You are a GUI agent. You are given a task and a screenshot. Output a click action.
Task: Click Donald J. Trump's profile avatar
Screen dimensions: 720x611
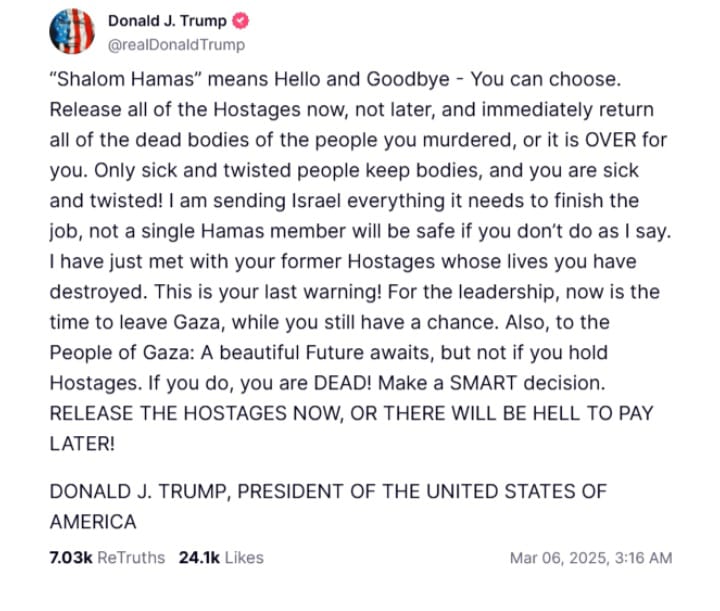click(x=71, y=32)
